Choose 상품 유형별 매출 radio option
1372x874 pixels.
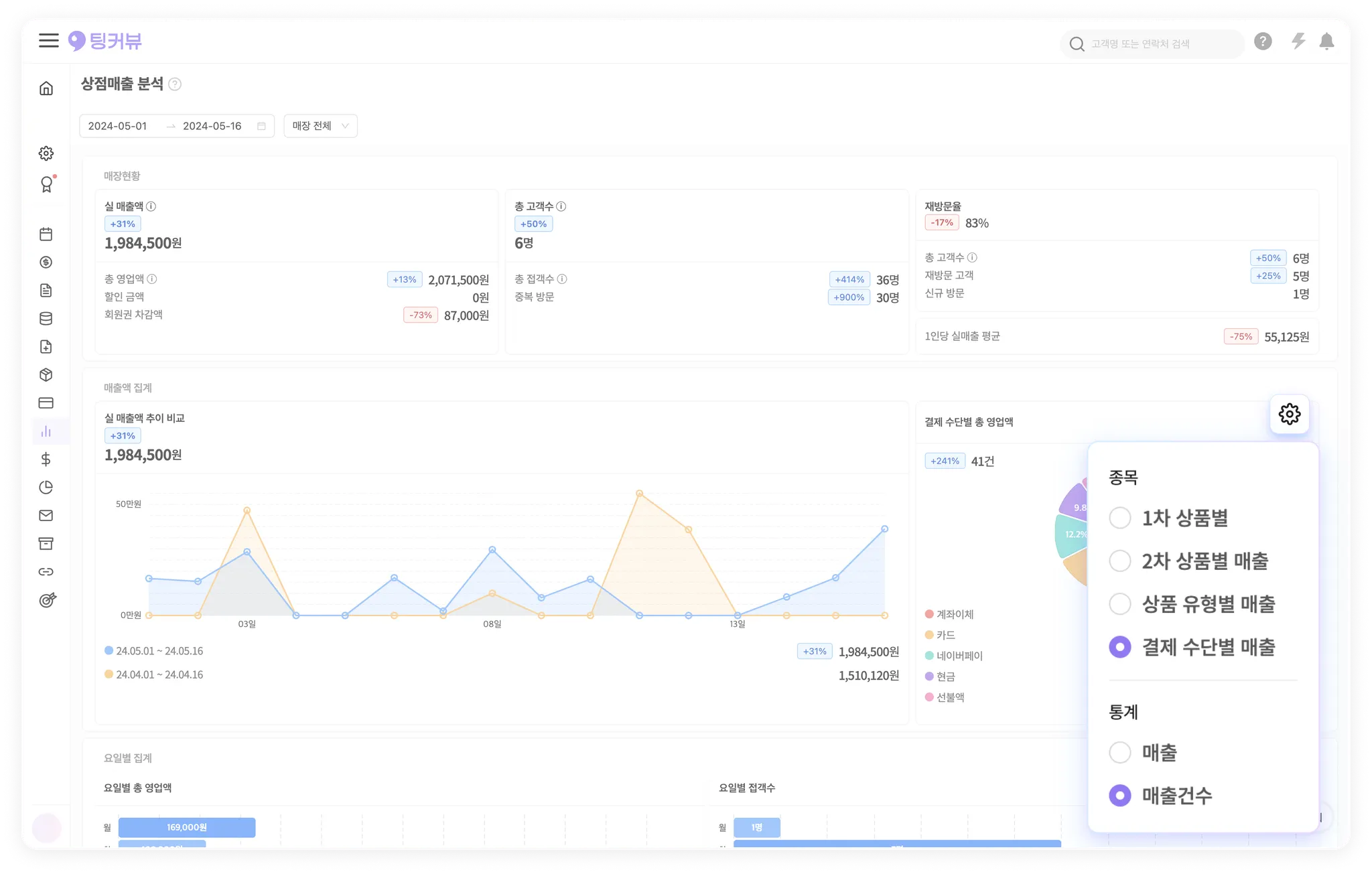[x=1120, y=604]
